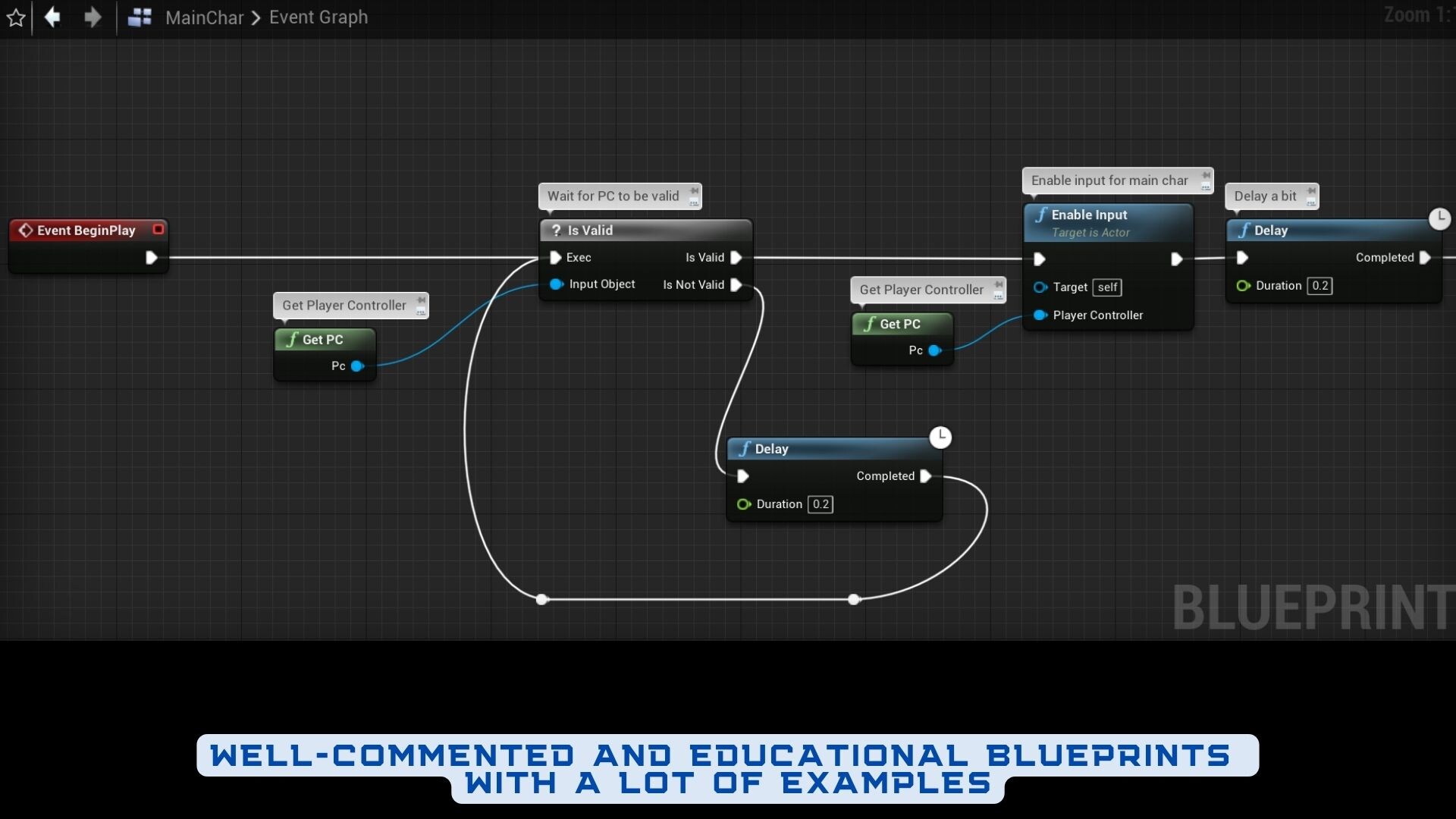The height and width of the screenshot is (819, 1456).
Task: Click the Duration 0.2 field on the Delay node
Action: [821, 504]
